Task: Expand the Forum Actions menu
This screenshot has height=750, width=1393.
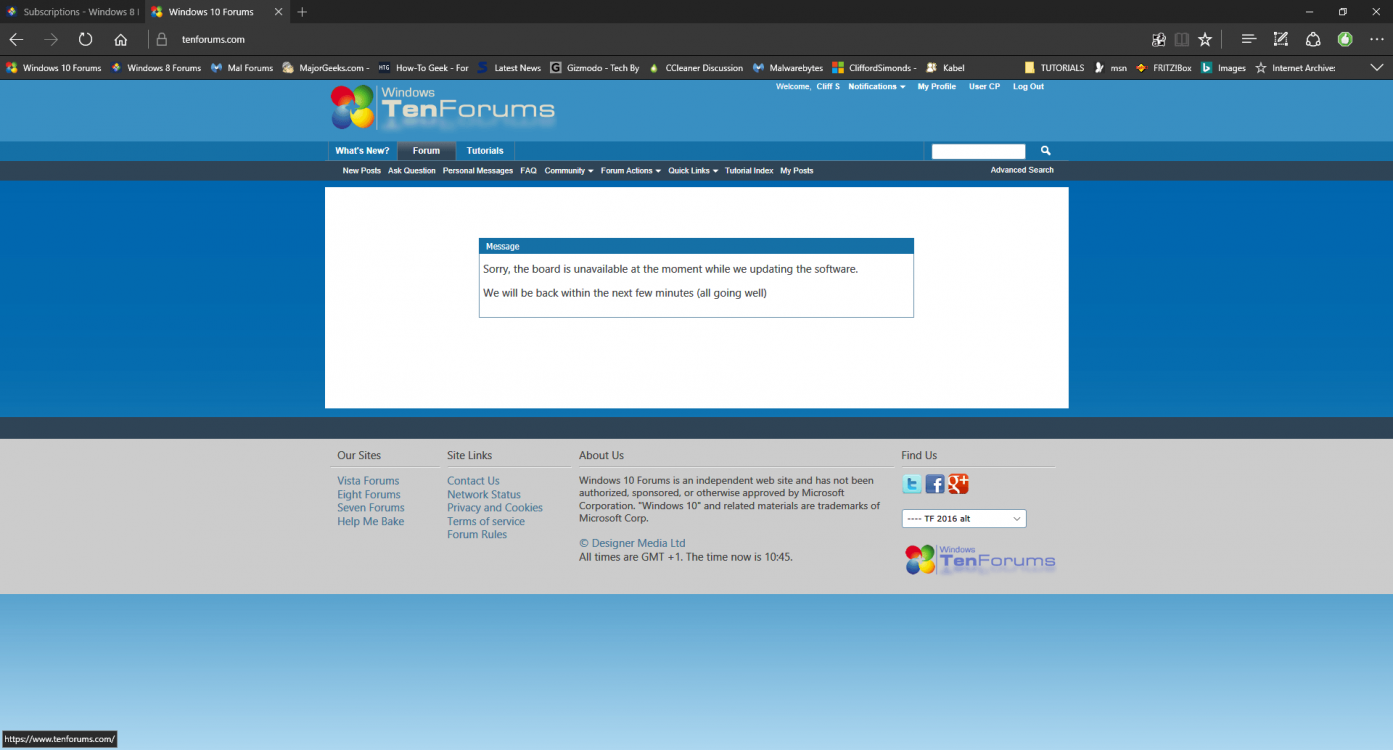Action: pyautogui.click(x=631, y=171)
